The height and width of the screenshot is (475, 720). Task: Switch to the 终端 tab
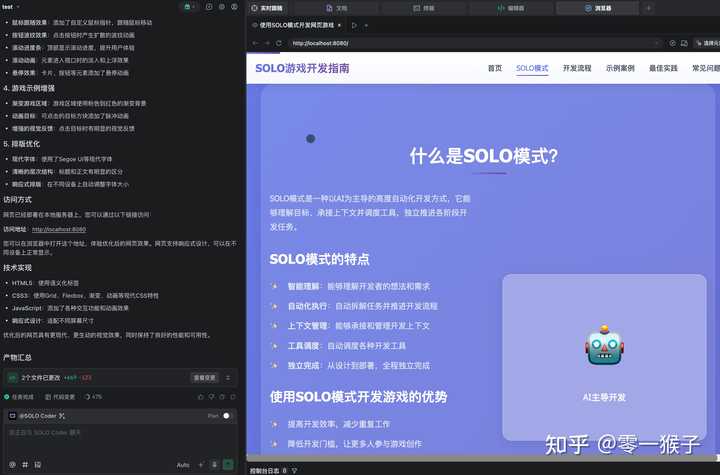(423, 8)
